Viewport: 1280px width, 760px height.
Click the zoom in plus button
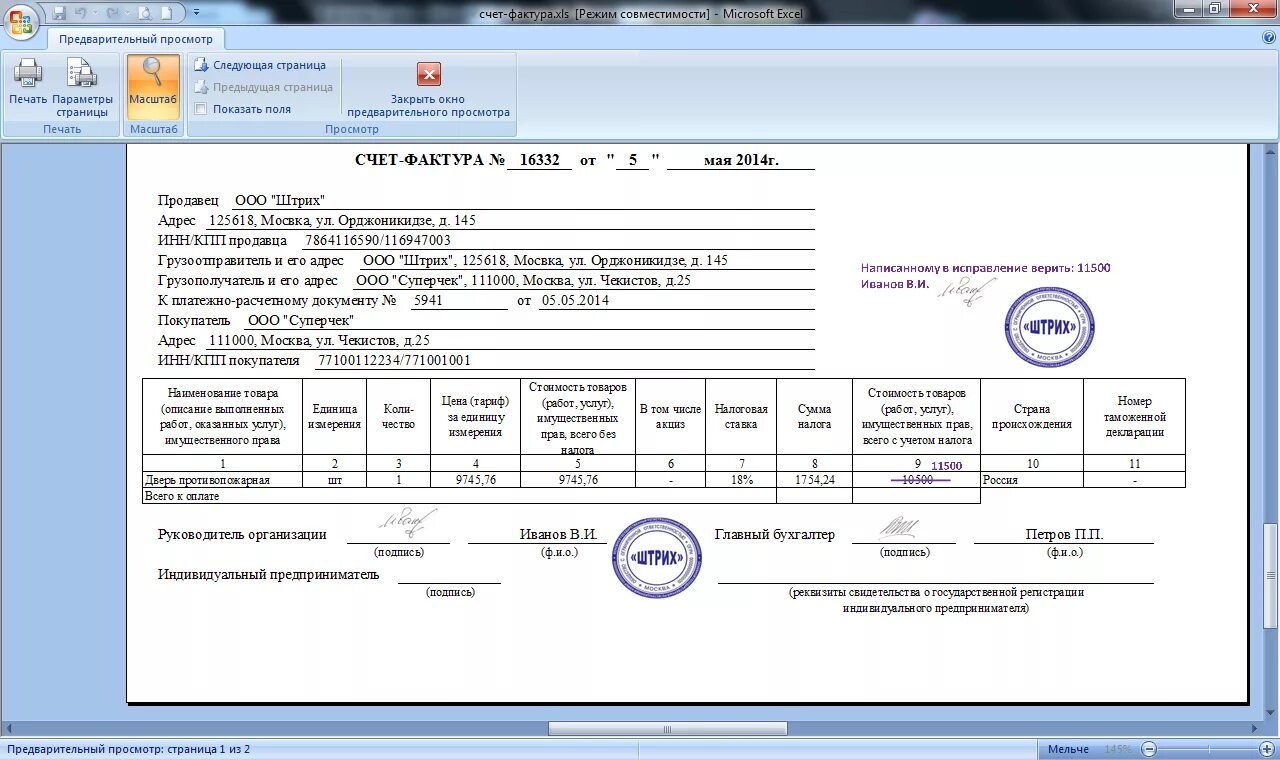pyautogui.click(x=1268, y=749)
